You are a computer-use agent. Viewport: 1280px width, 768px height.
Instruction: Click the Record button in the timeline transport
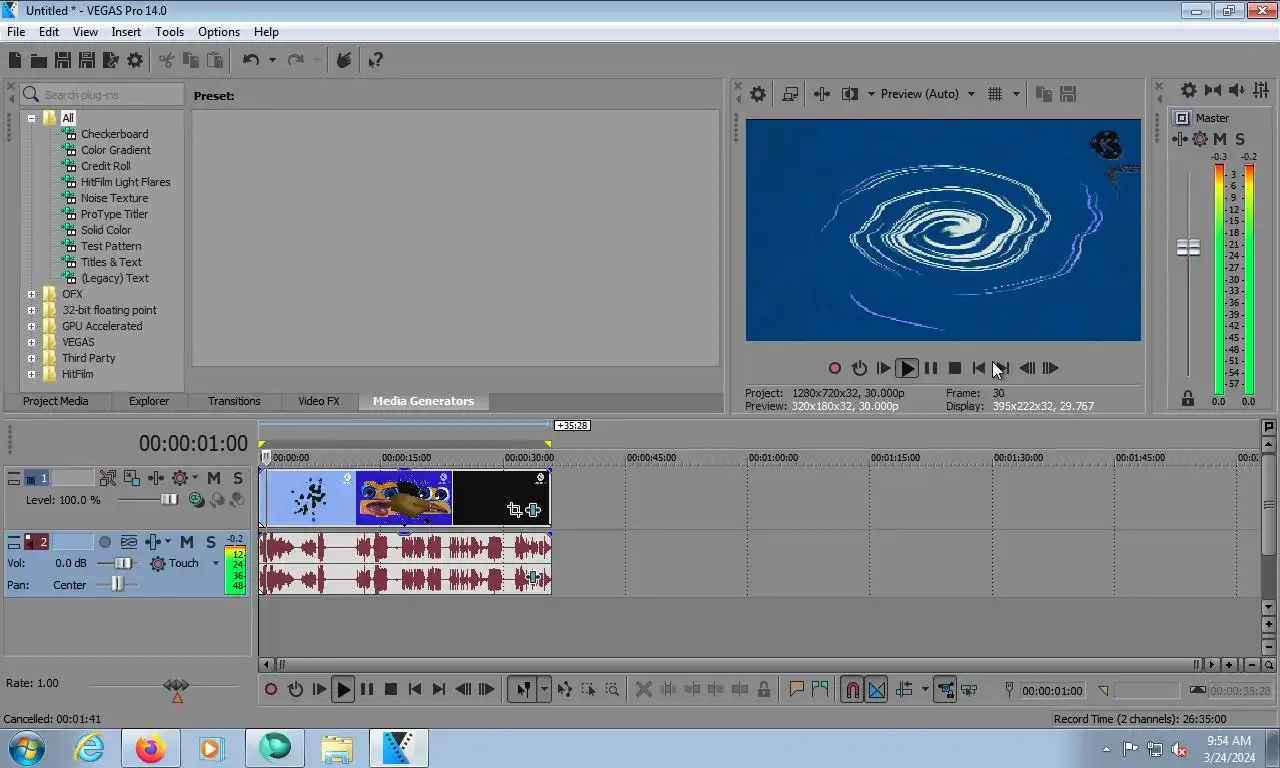coord(271,689)
